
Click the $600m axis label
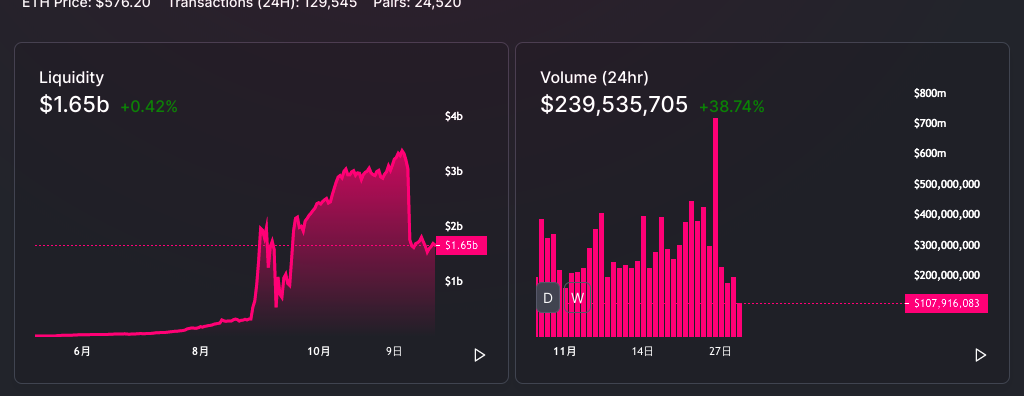coord(930,154)
